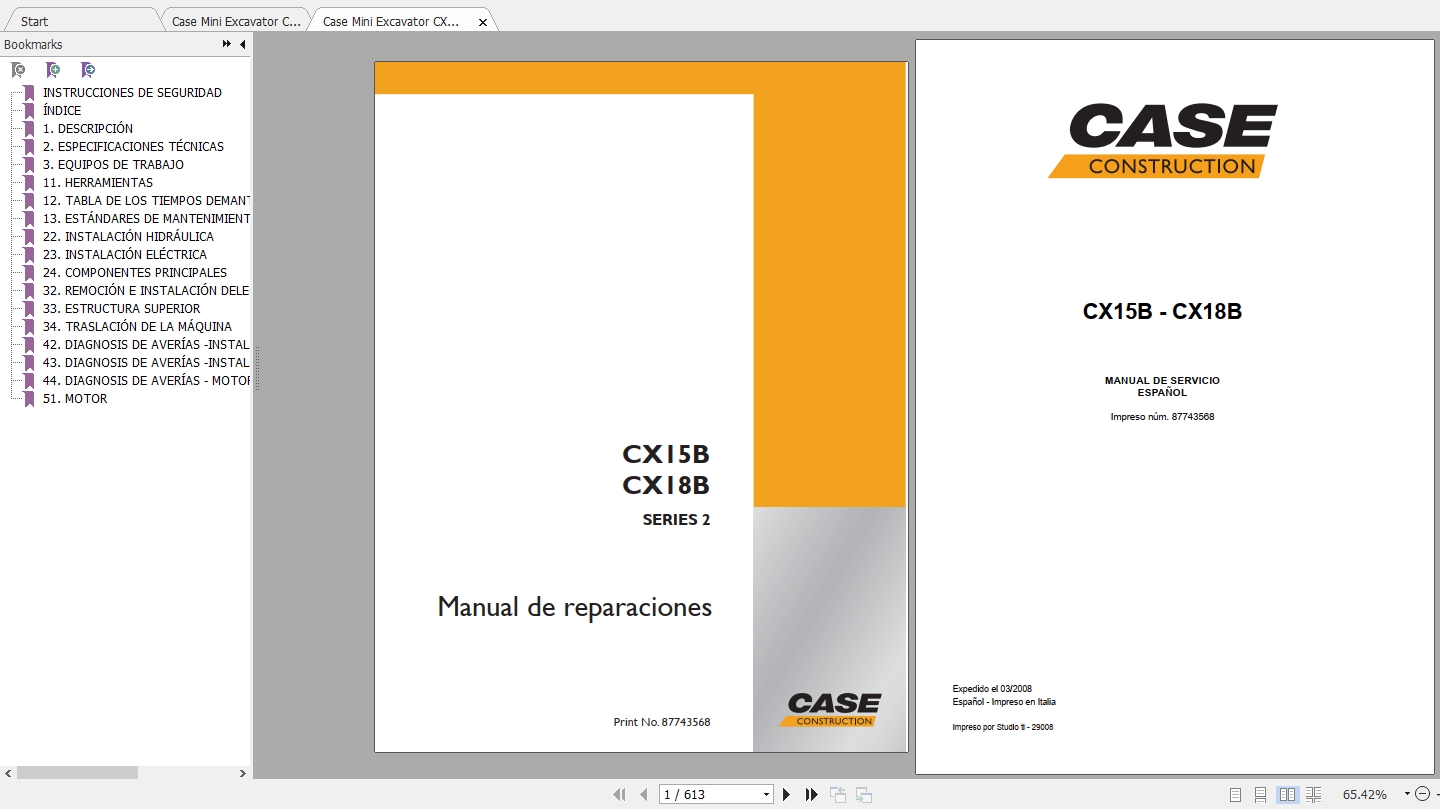This screenshot has width=1440, height=809.
Task: Open the INSTRUCCIONES DE SEGURIDAD bookmark
Action: point(132,93)
